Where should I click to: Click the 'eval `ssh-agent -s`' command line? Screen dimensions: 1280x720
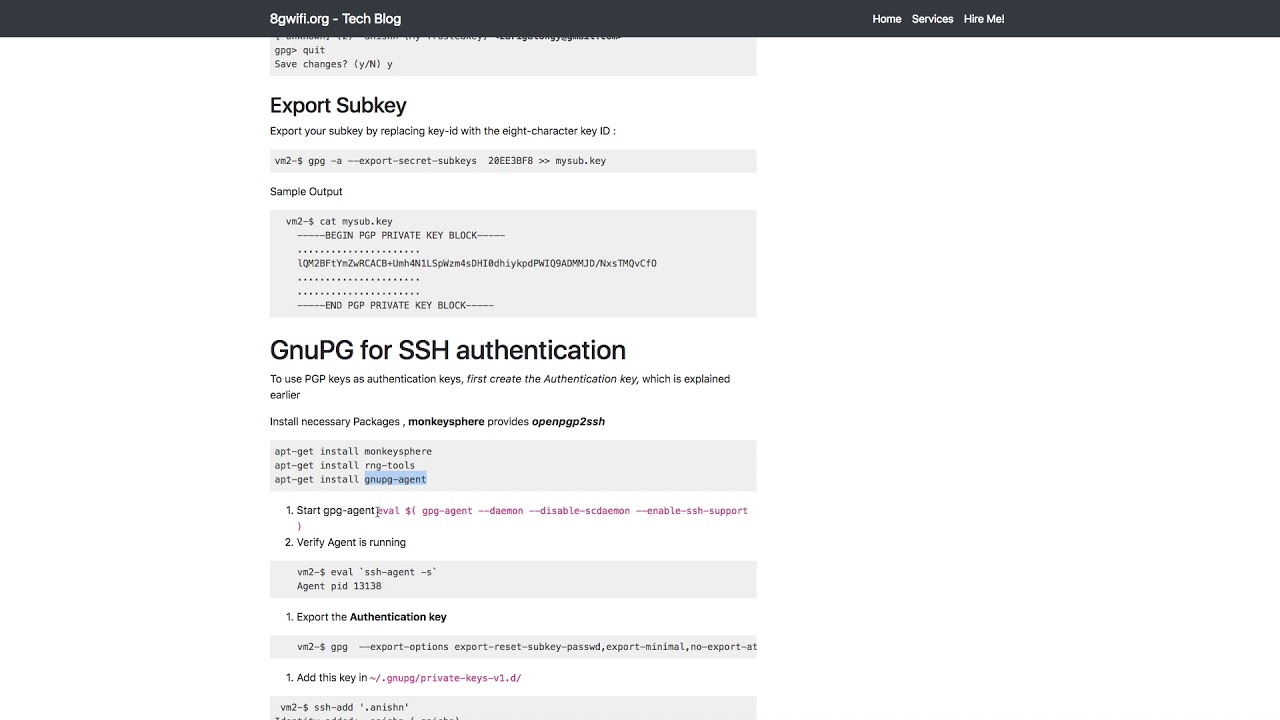click(367, 572)
